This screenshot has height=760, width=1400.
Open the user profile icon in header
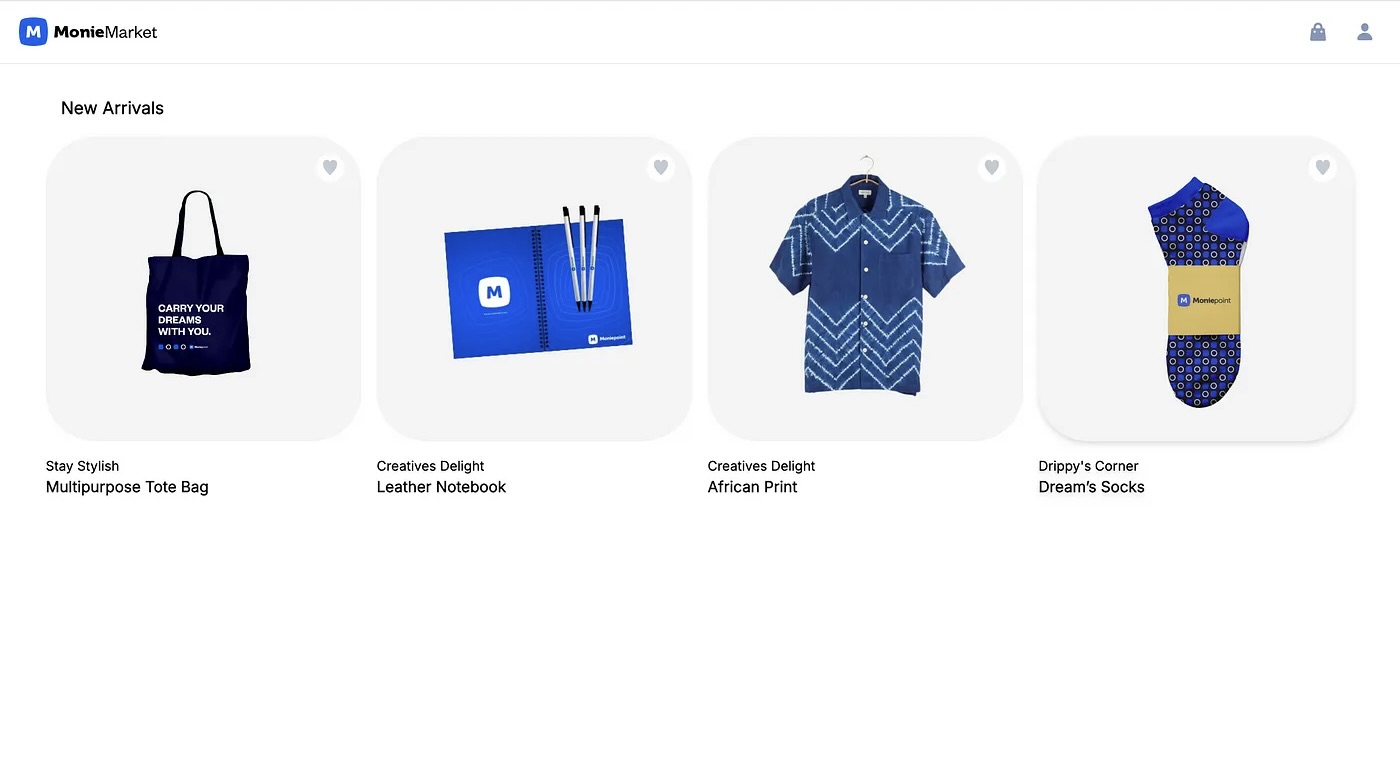pyautogui.click(x=1365, y=32)
